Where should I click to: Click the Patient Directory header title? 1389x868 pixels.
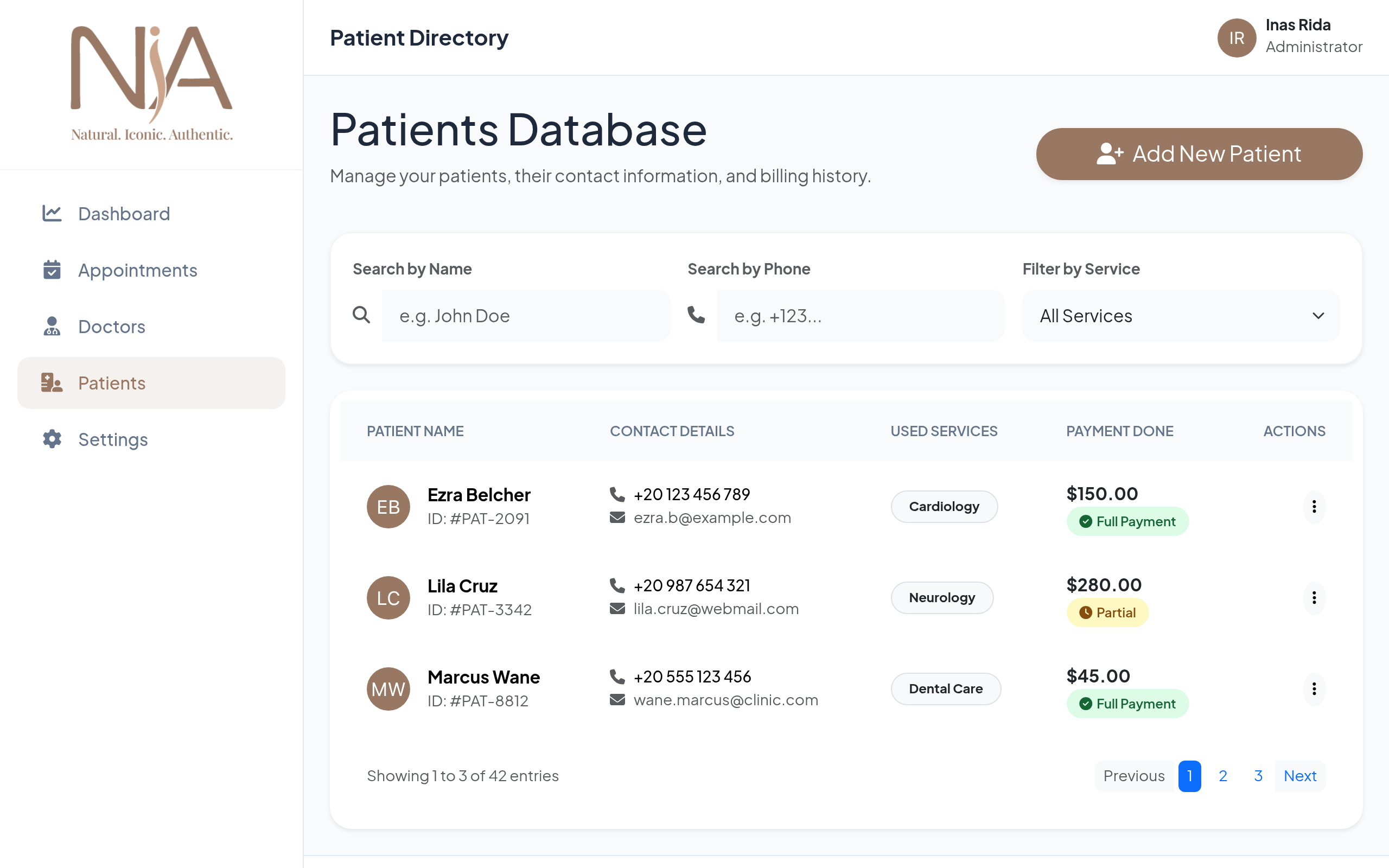coord(419,38)
